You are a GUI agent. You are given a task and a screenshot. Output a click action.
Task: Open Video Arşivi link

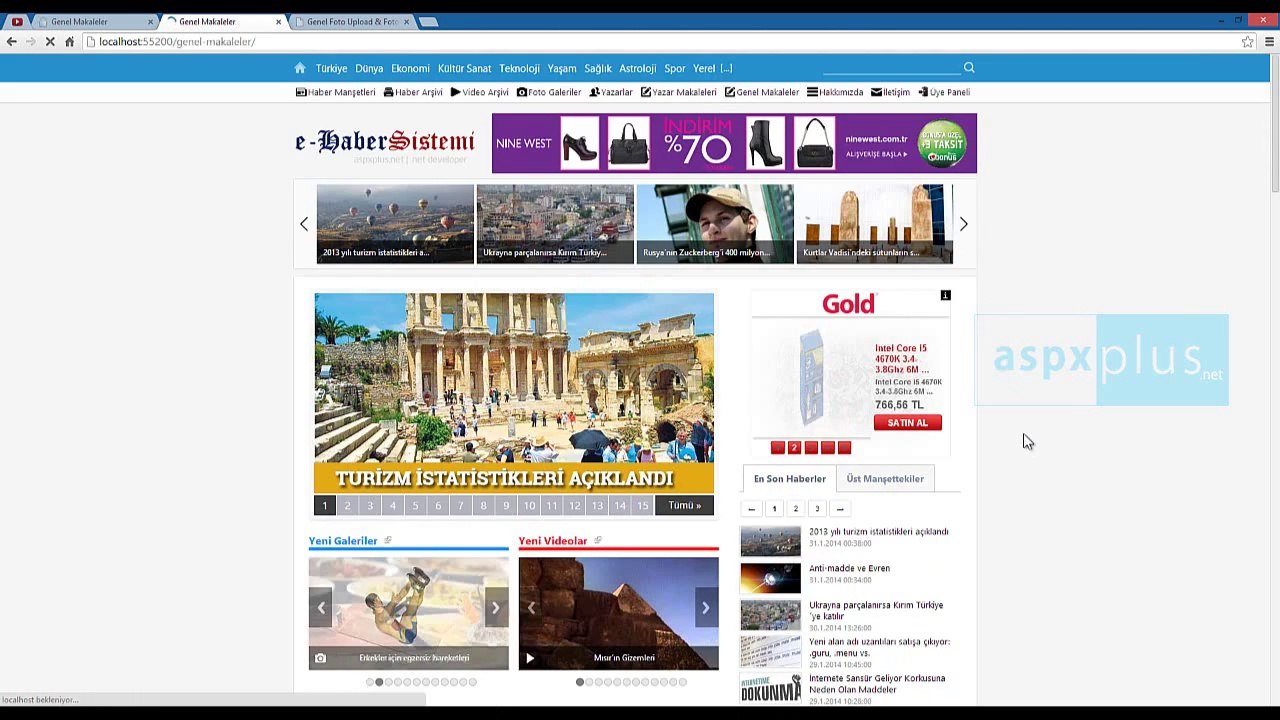[x=480, y=92]
